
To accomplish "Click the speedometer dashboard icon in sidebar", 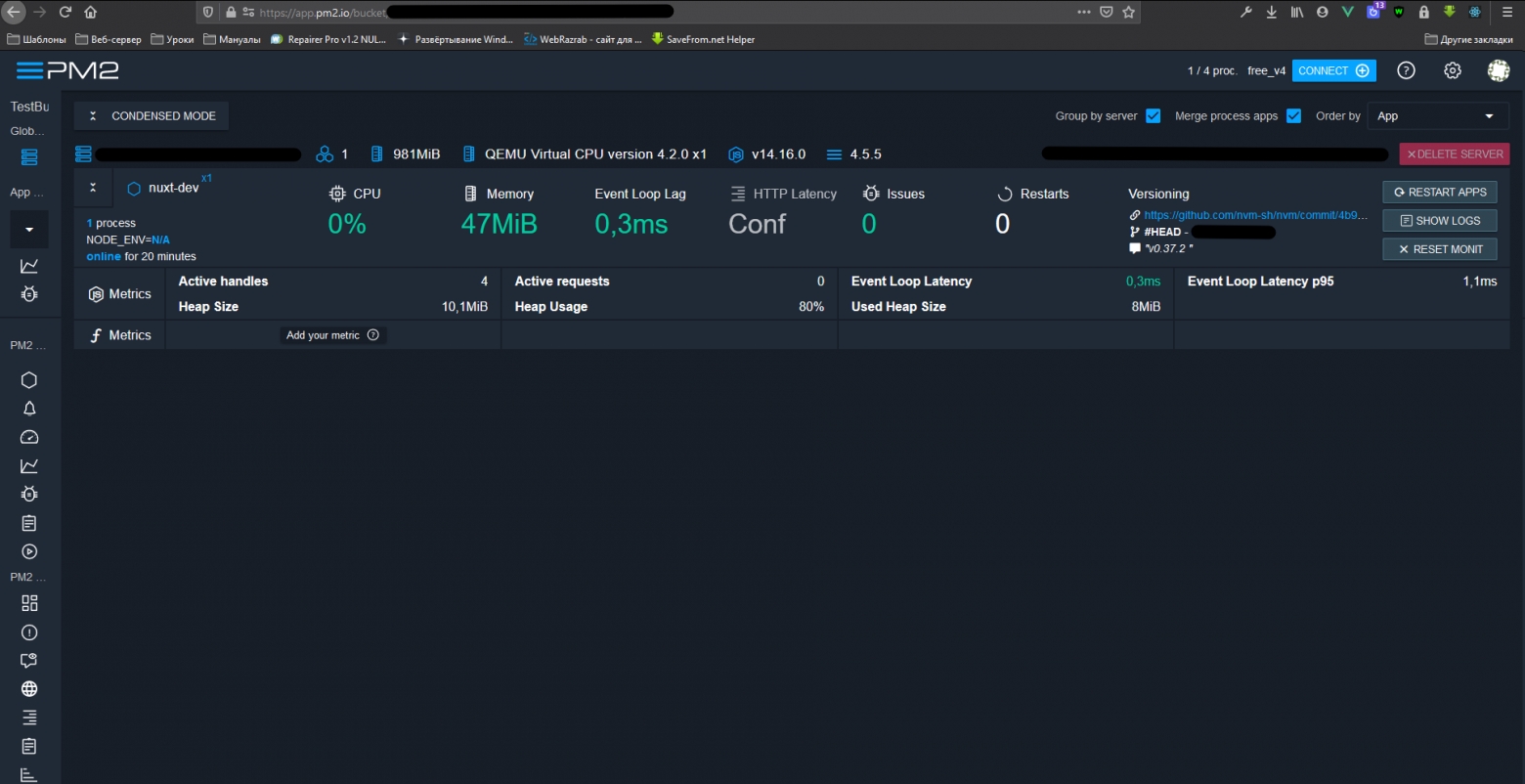I will 29,437.
